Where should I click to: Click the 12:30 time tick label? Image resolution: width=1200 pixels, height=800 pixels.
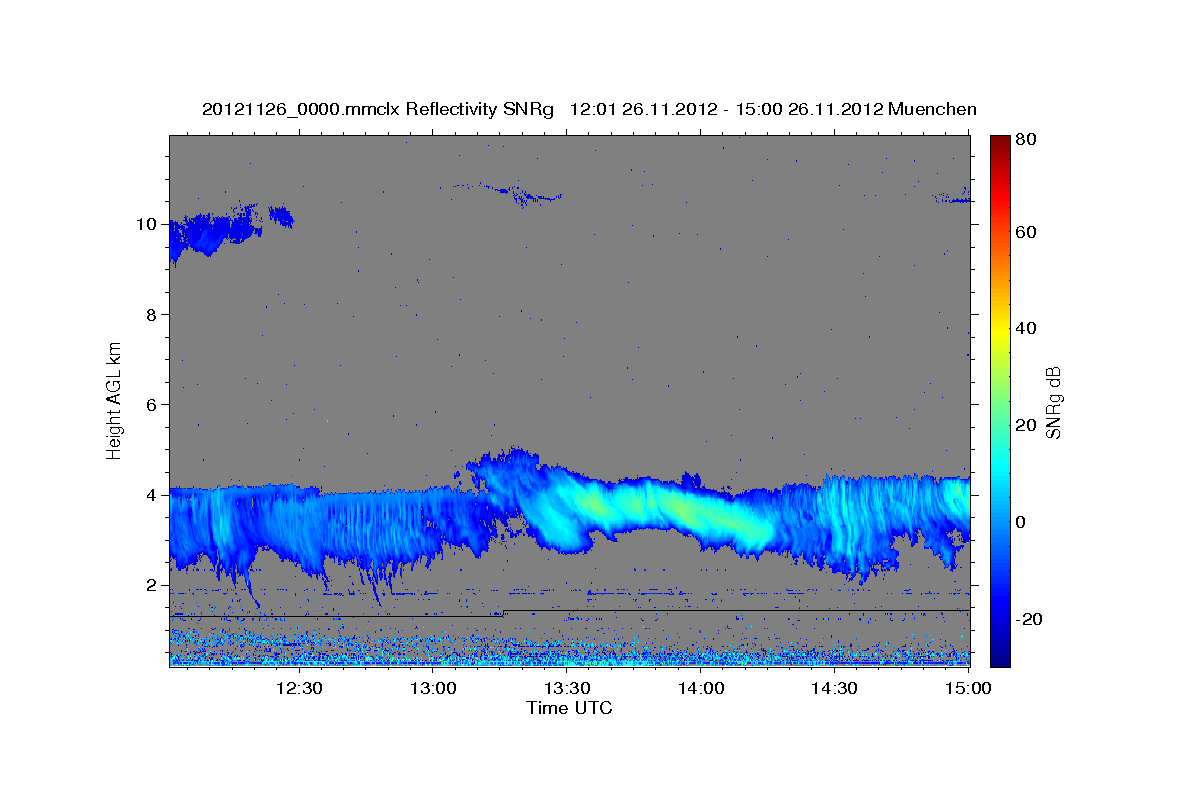[299, 689]
